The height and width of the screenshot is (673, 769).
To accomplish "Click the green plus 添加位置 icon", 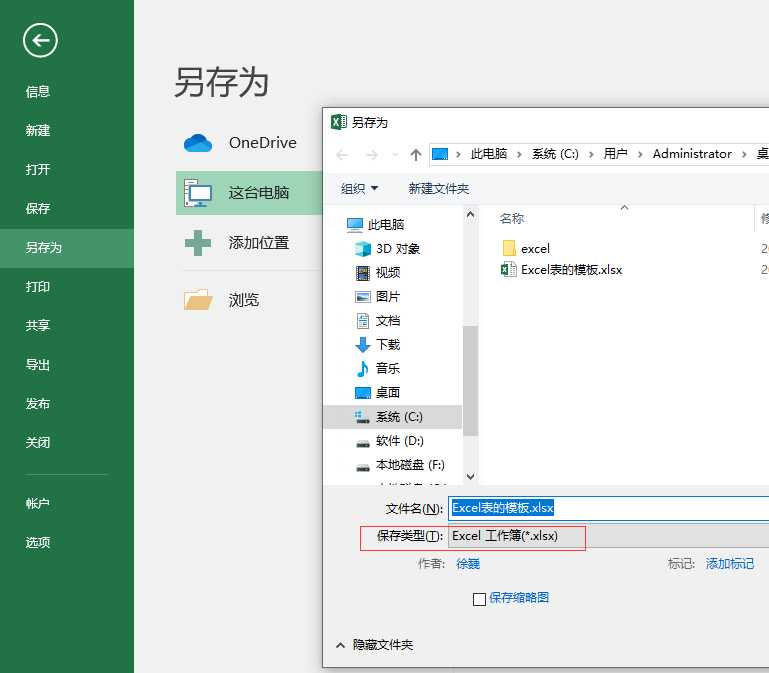I will point(198,243).
